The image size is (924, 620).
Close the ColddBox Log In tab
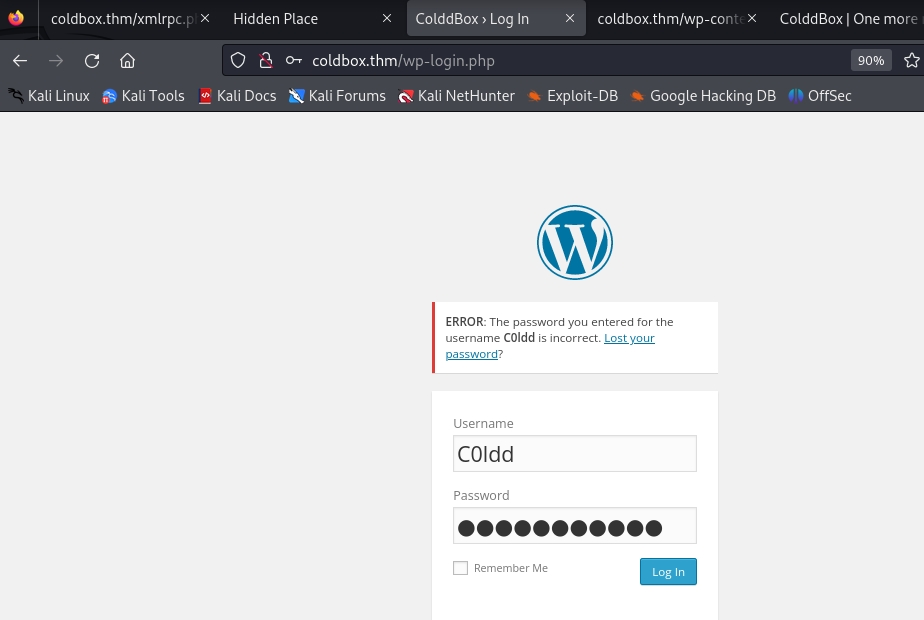point(570,19)
